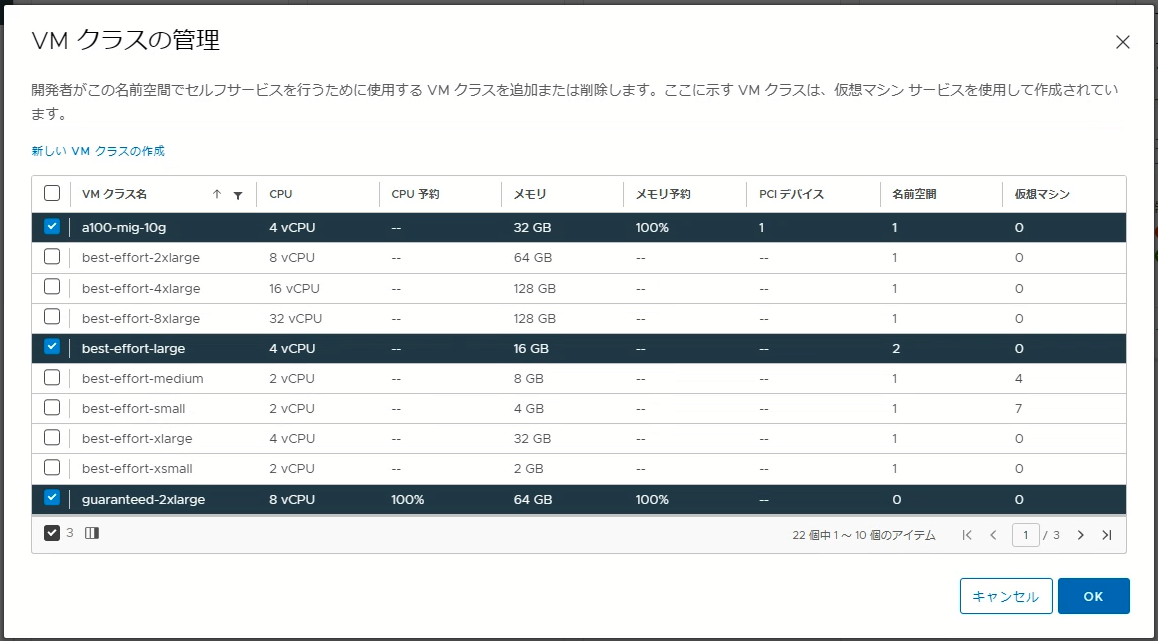The width and height of the screenshot is (1158, 641).
Task: Click best-effort-medium virtual machine count 4
Action: click(x=1019, y=378)
